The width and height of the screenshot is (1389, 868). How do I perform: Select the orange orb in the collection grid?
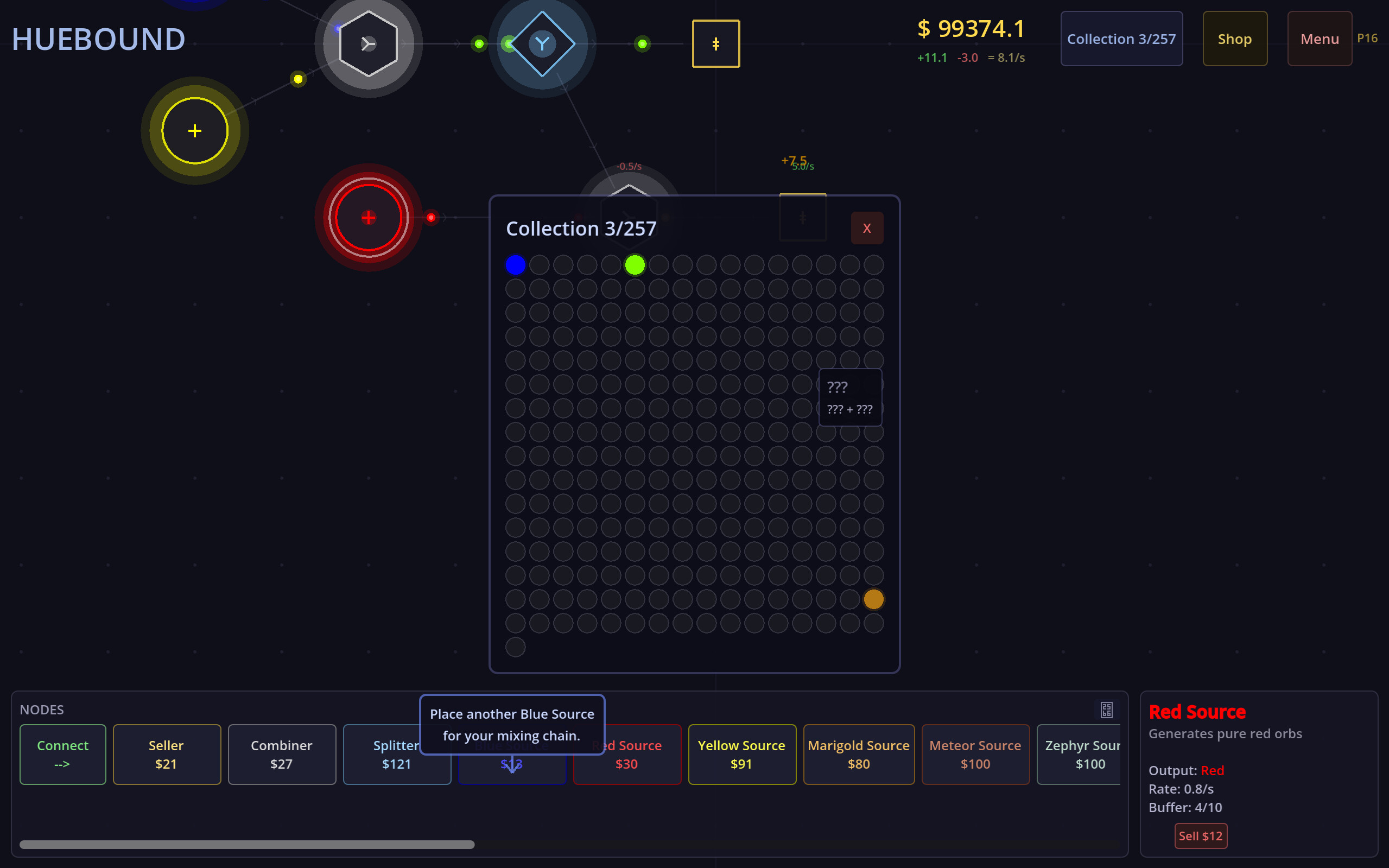point(874,599)
